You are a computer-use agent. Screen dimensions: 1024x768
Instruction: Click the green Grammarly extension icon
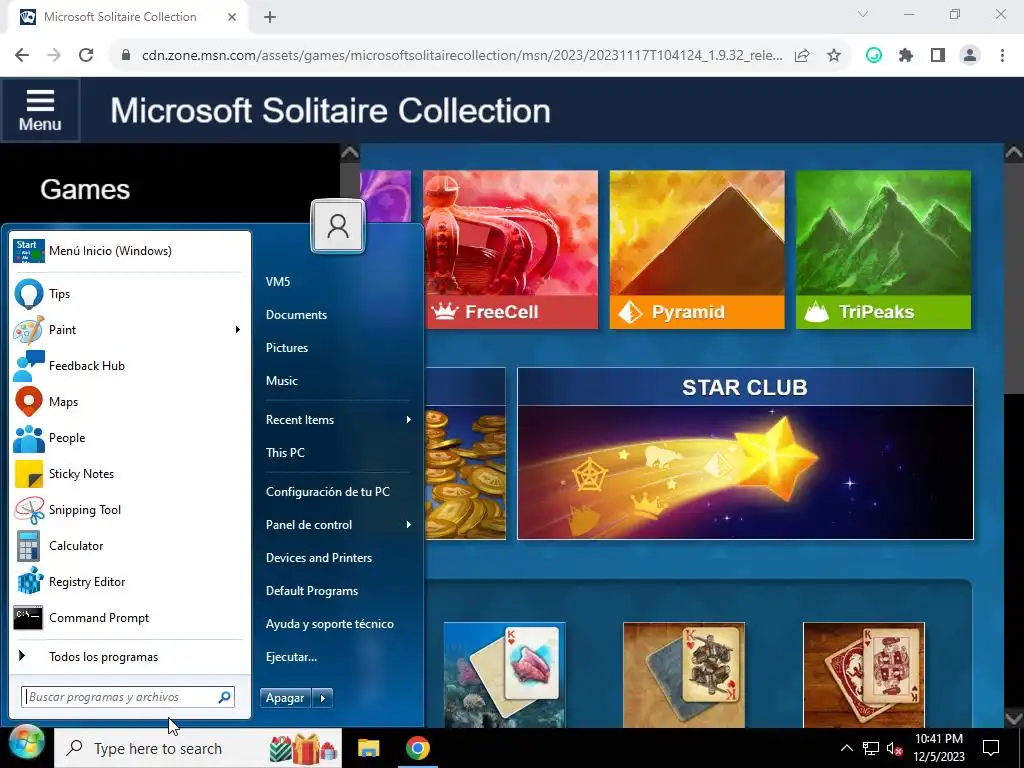click(x=874, y=55)
